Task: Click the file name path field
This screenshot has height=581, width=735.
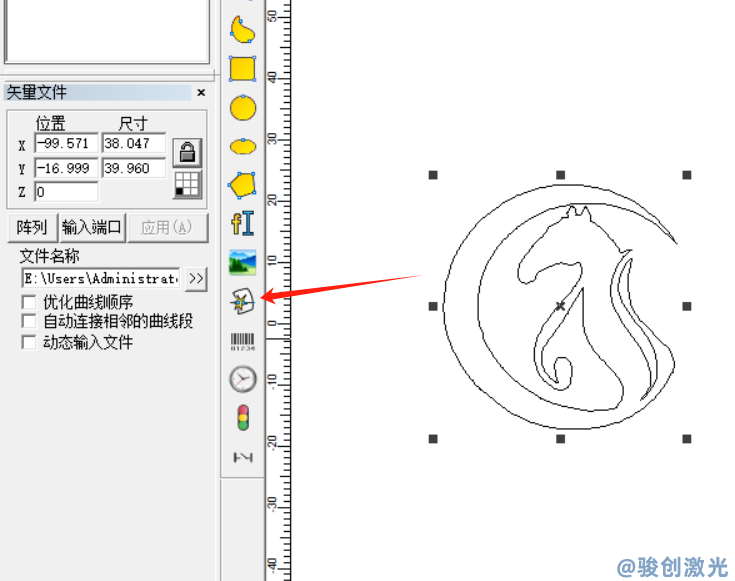Action: pos(101,279)
